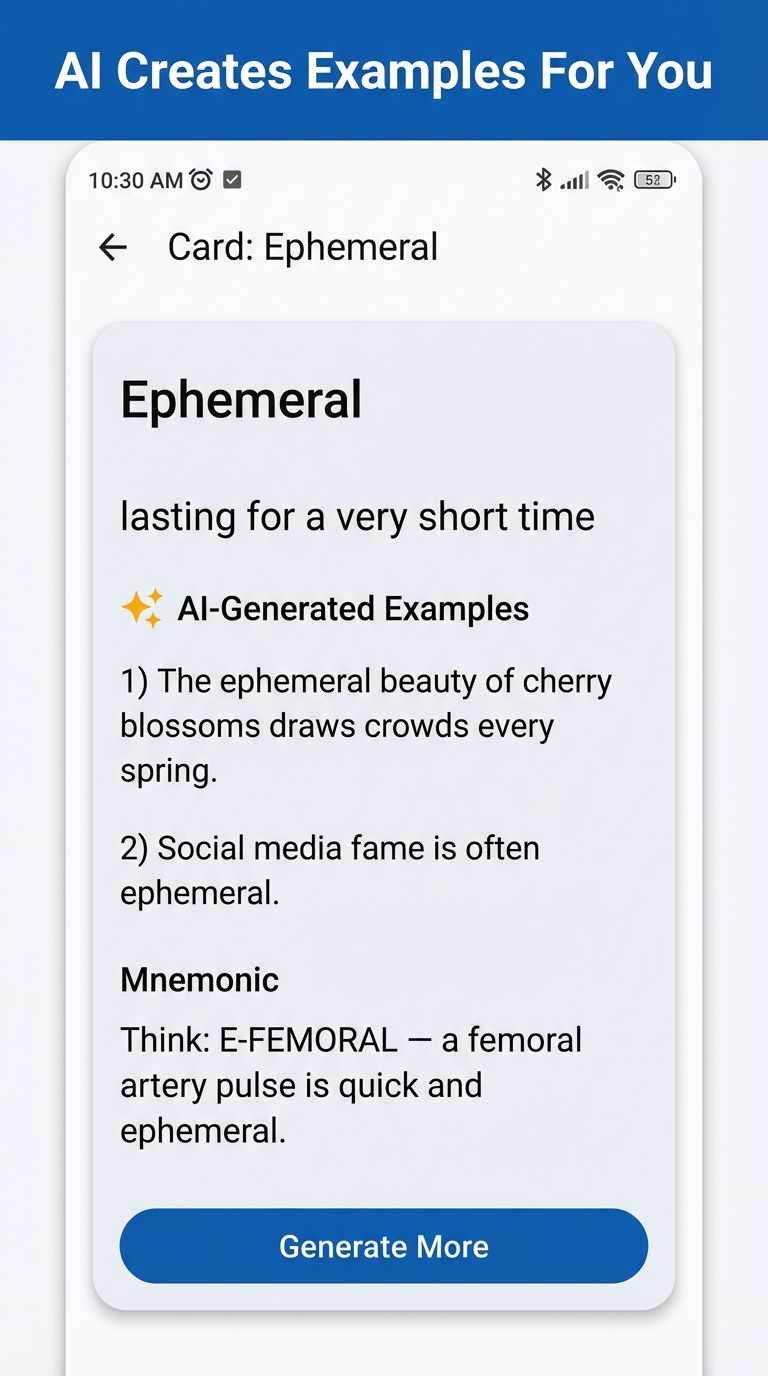Tap the definition lasting for a very short time

tap(358, 517)
